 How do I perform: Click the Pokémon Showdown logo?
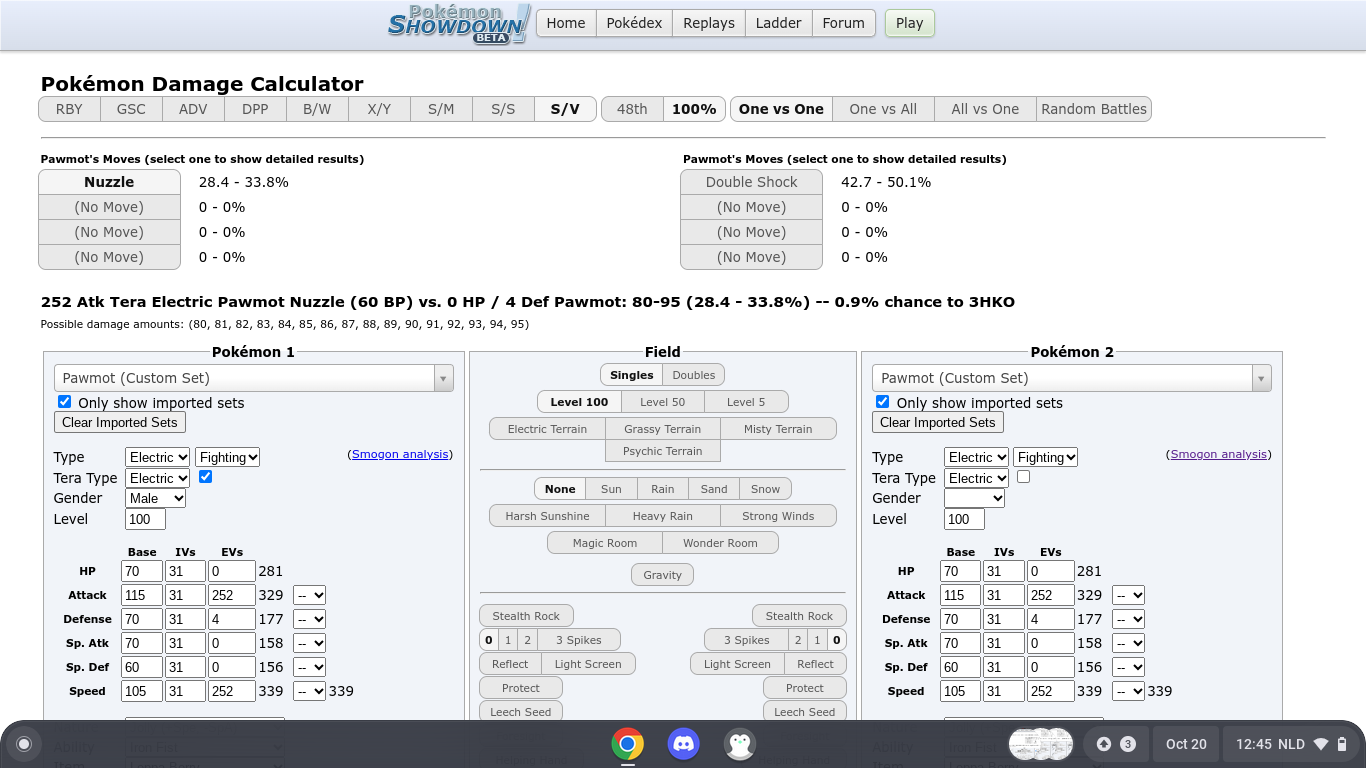[x=459, y=23]
